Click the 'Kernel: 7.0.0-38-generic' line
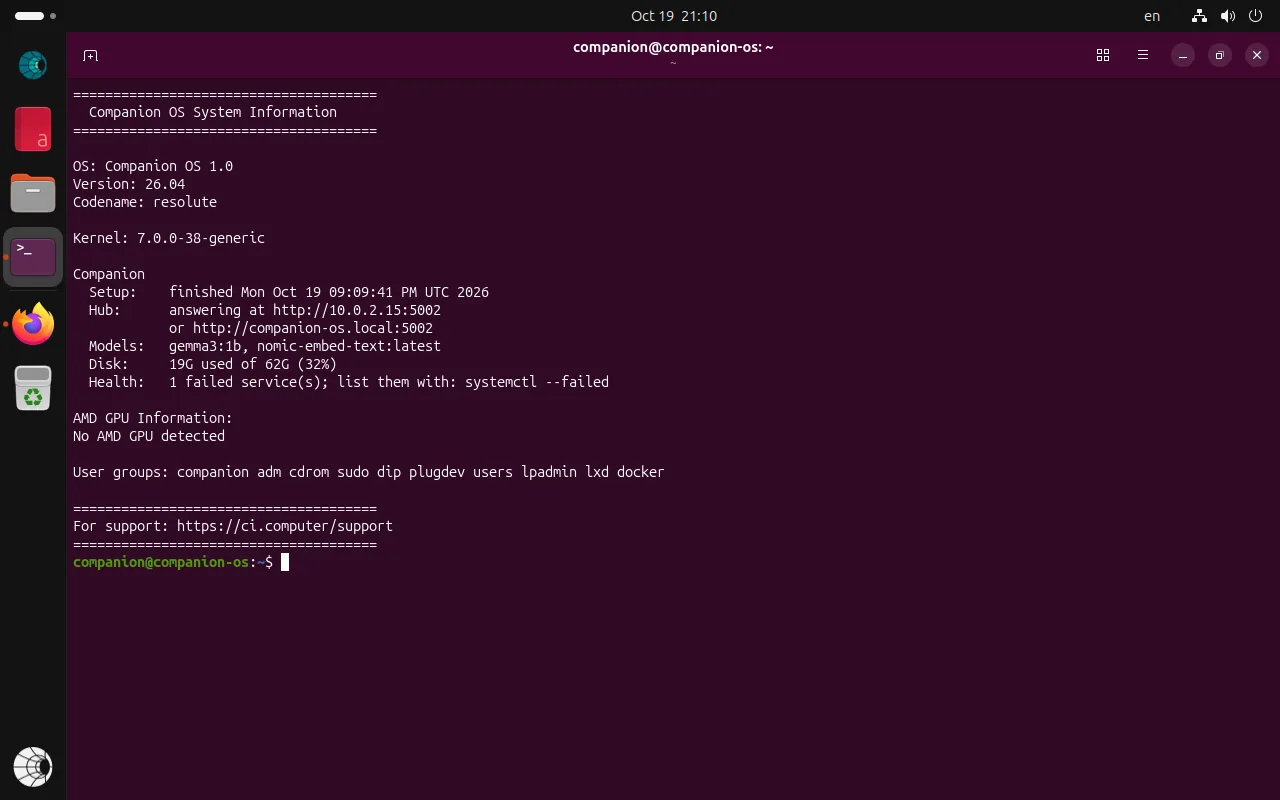The height and width of the screenshot is (800, 1280). [x=169, y=238]
